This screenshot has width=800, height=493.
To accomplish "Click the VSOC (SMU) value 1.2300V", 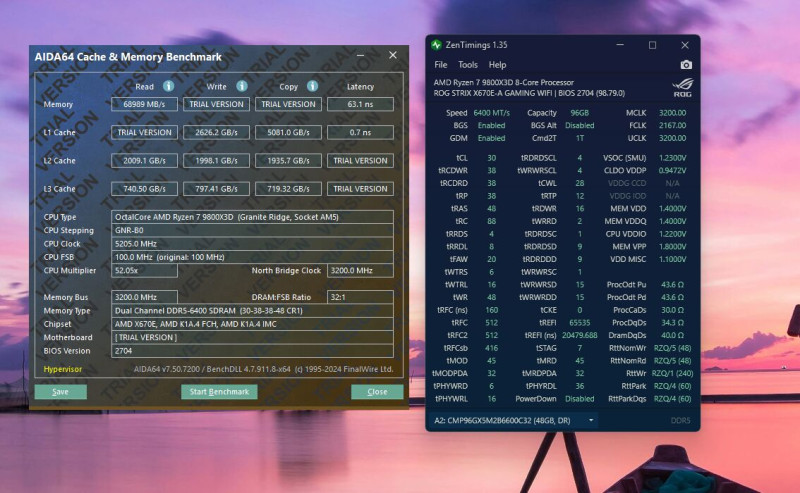I will [672, 158].
